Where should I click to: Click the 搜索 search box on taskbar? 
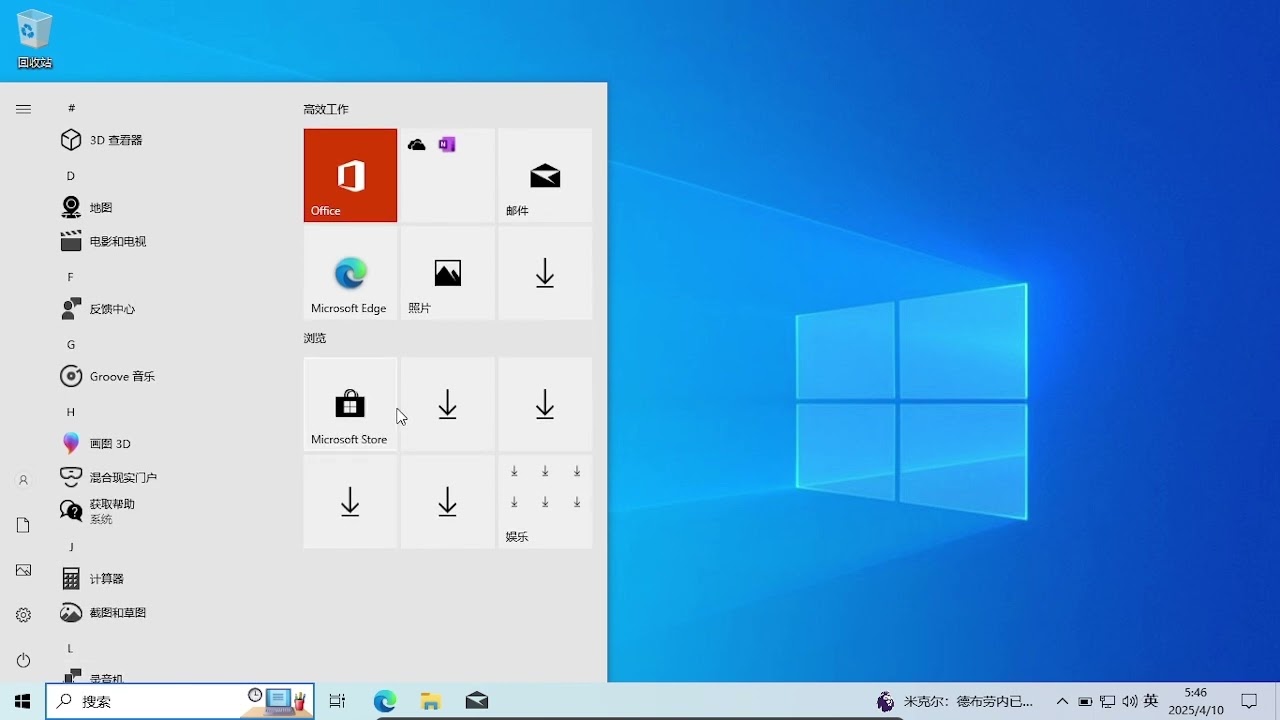(180, 701)
